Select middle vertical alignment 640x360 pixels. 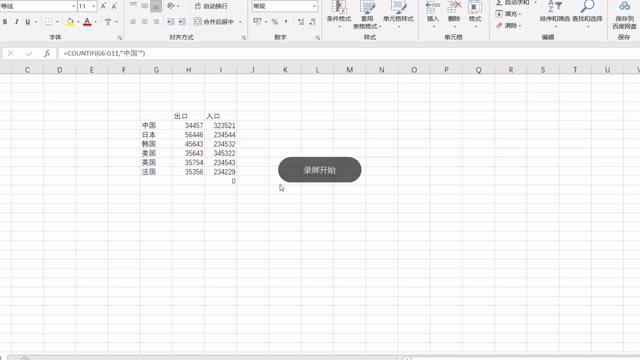(x=144, y=6)
